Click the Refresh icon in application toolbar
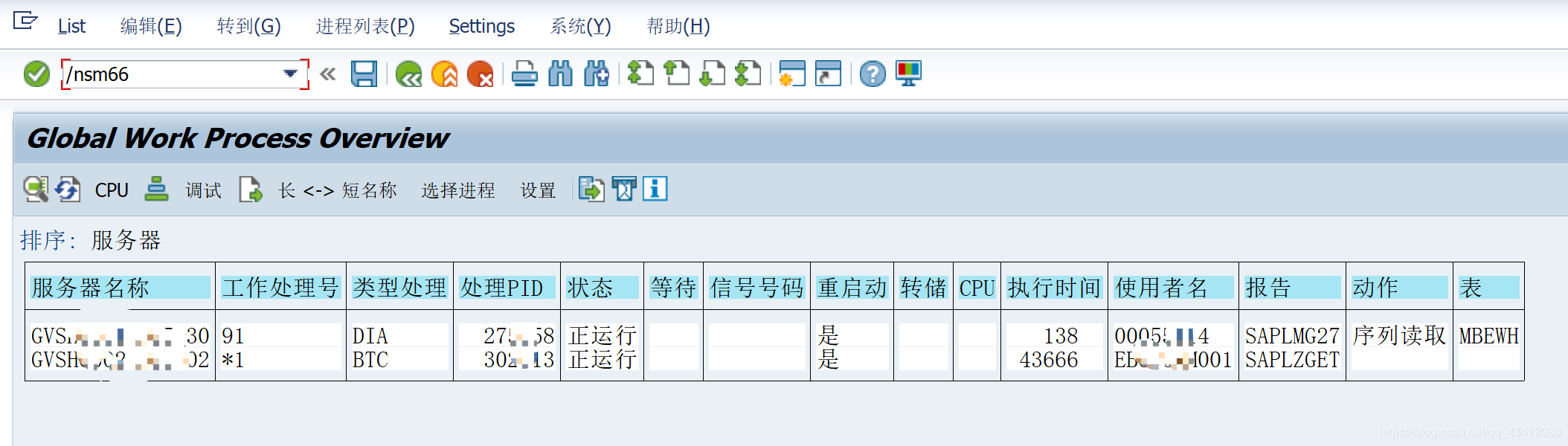Screen dimensions: 1568x446 [68, 190]
